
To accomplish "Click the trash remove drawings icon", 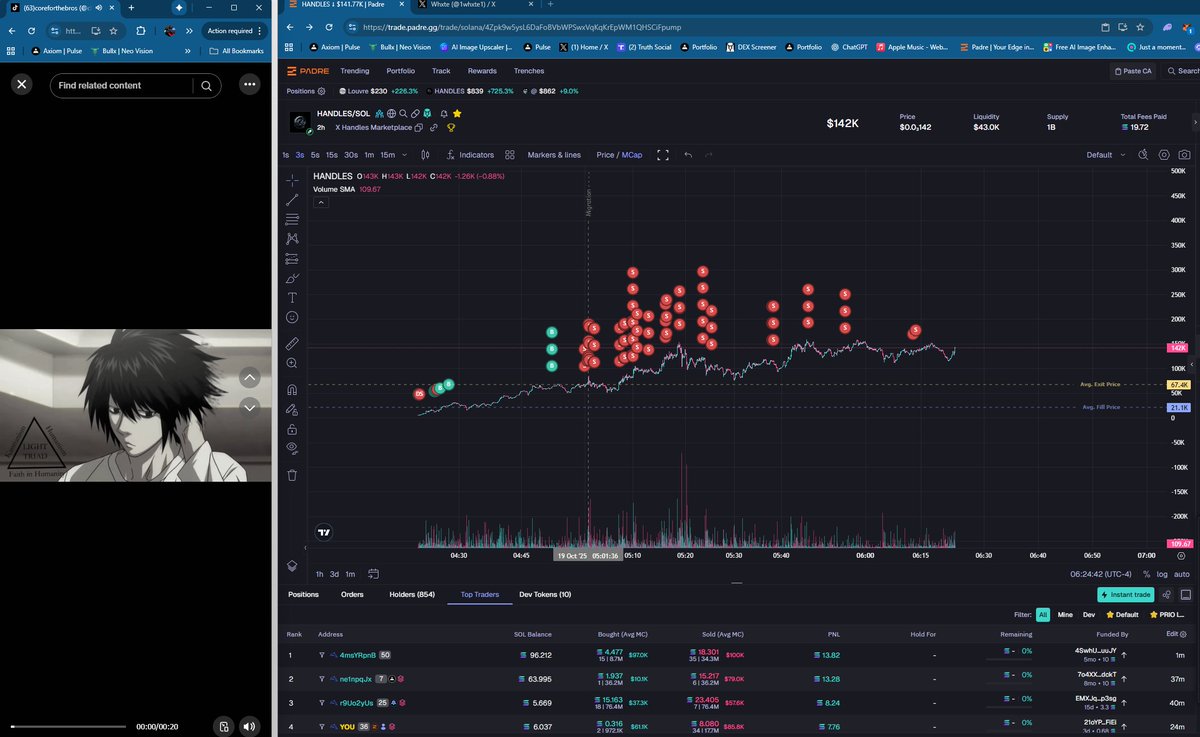I will (292, 475).
